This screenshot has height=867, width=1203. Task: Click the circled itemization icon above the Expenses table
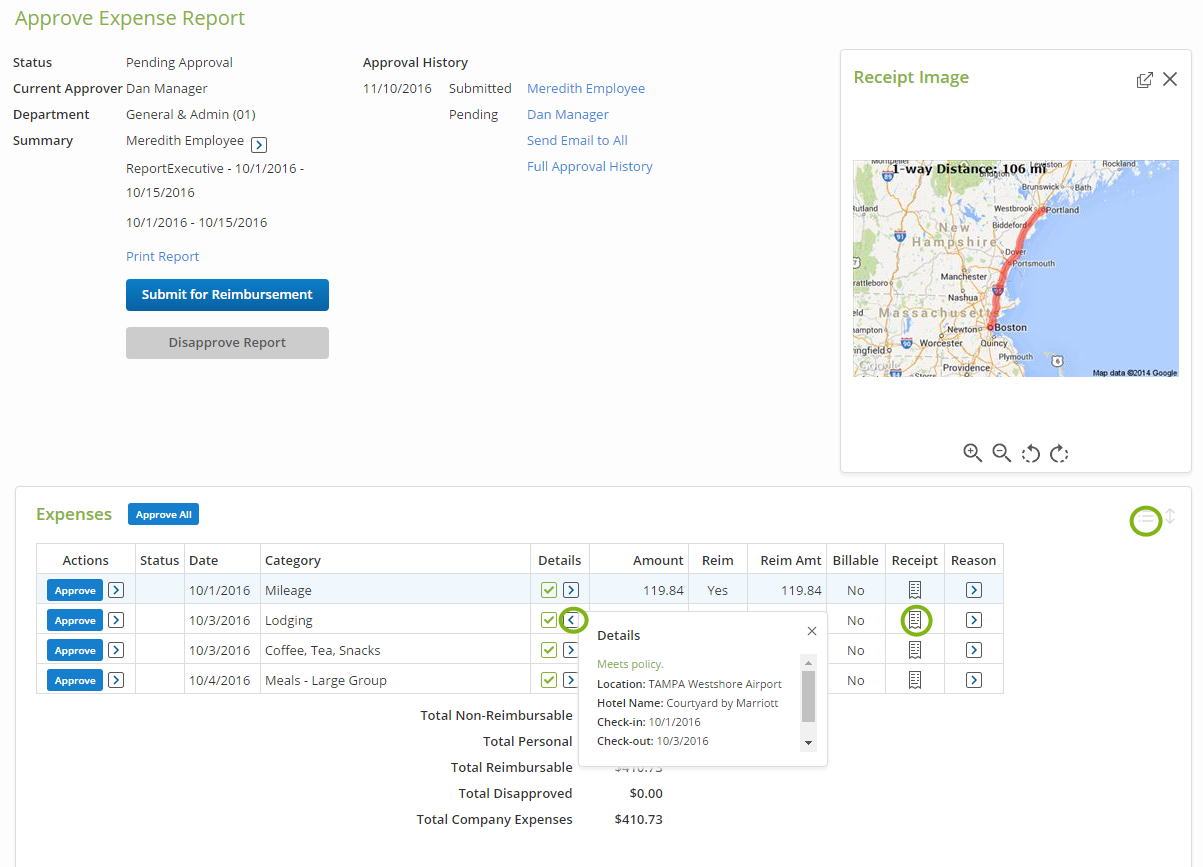(x=1146, y=521)
